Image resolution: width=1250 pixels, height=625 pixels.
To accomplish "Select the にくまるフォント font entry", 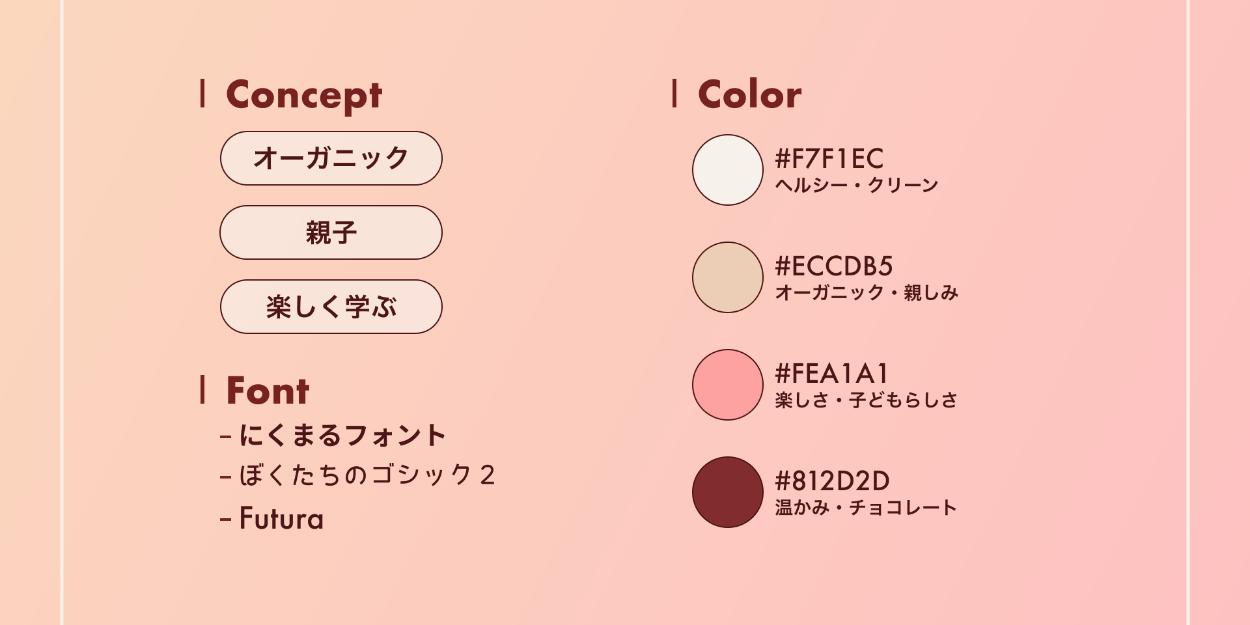I will pos(342,436).
